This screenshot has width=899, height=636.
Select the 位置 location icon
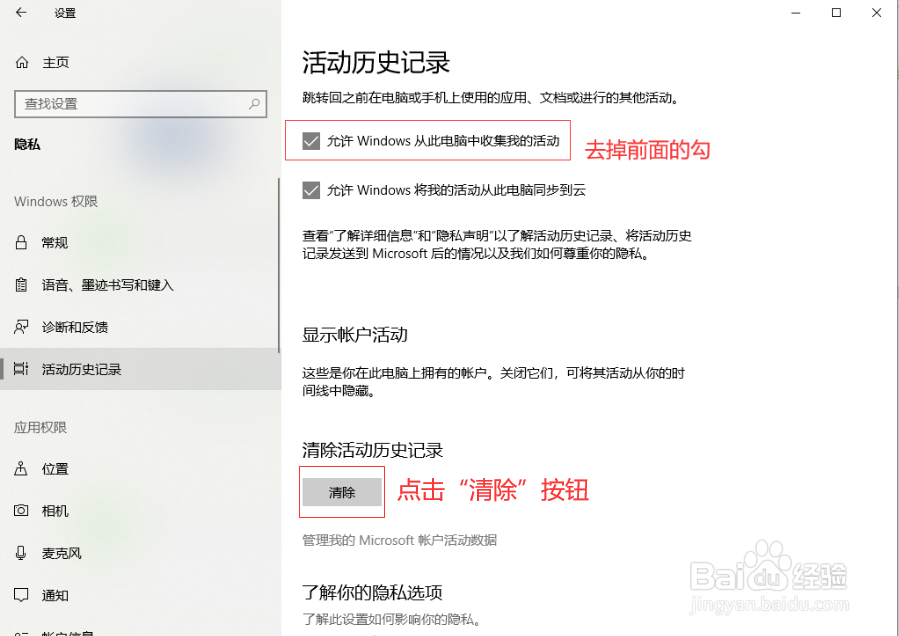(x=21, y=469)
